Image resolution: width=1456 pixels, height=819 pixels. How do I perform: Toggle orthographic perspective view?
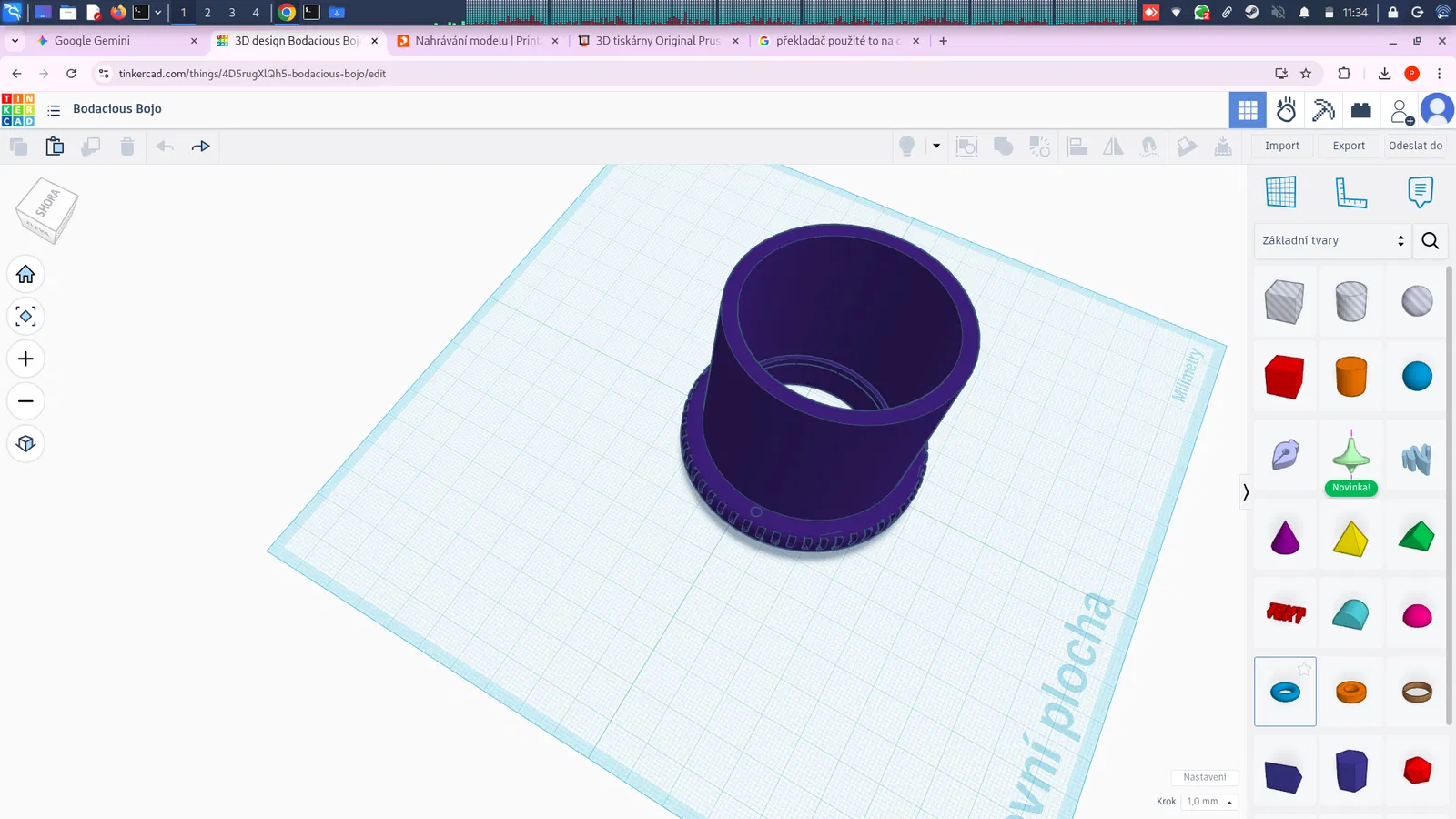[x=25, y=444]
